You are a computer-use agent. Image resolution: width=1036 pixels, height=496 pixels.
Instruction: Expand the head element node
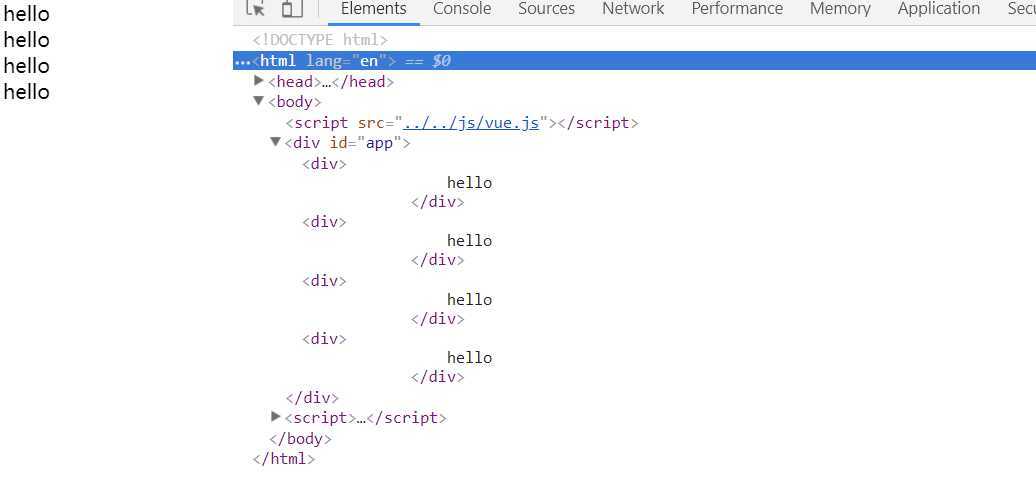pos(259,81)
